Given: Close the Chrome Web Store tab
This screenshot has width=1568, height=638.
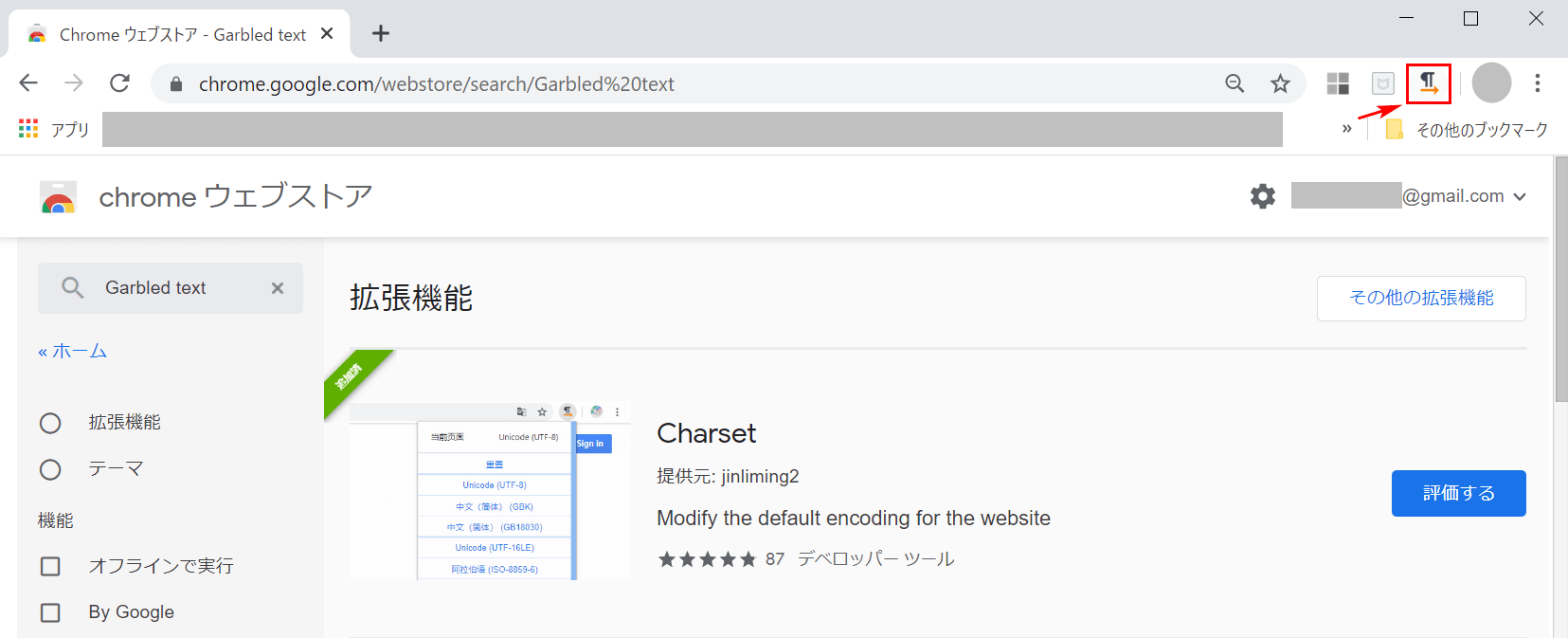Looking at the screenshot, I should click(x=327, y=34).
